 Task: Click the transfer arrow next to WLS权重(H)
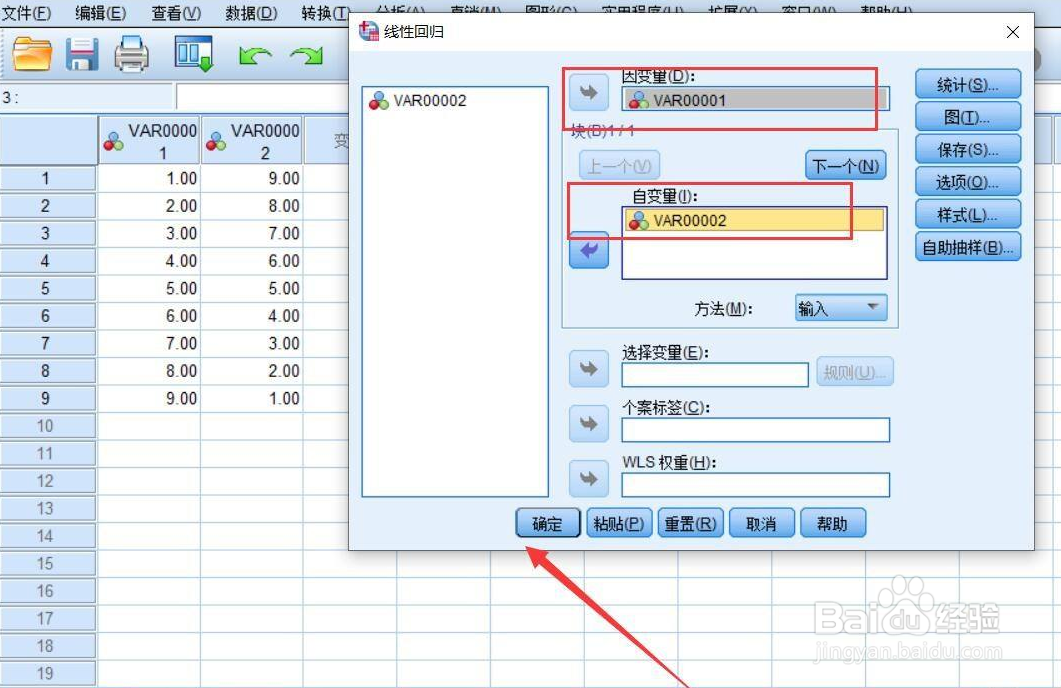tap(588, 479)
